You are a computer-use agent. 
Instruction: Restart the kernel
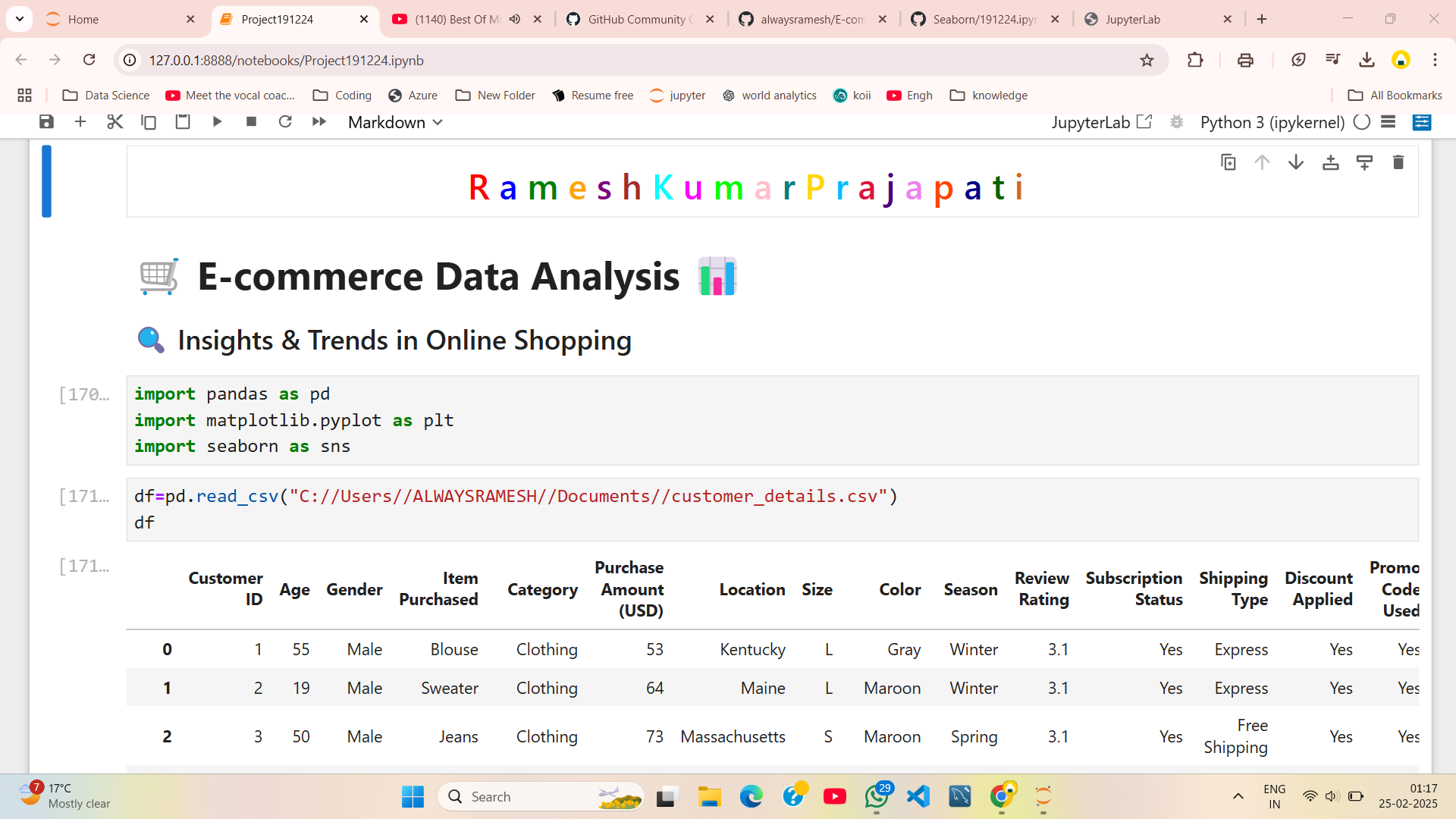pyautogui.click(x=286, y=121)
